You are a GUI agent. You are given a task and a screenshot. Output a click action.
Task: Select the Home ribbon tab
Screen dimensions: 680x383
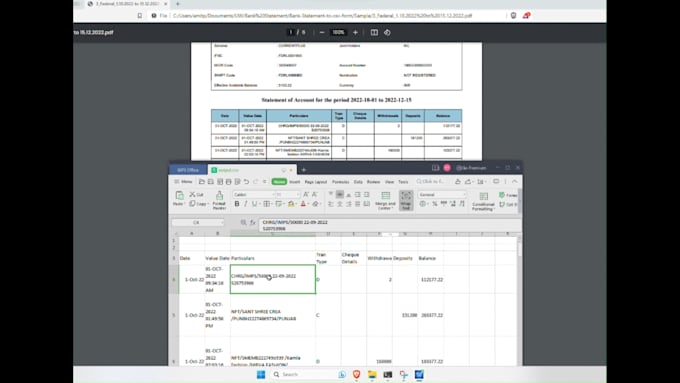pos(279,182)
